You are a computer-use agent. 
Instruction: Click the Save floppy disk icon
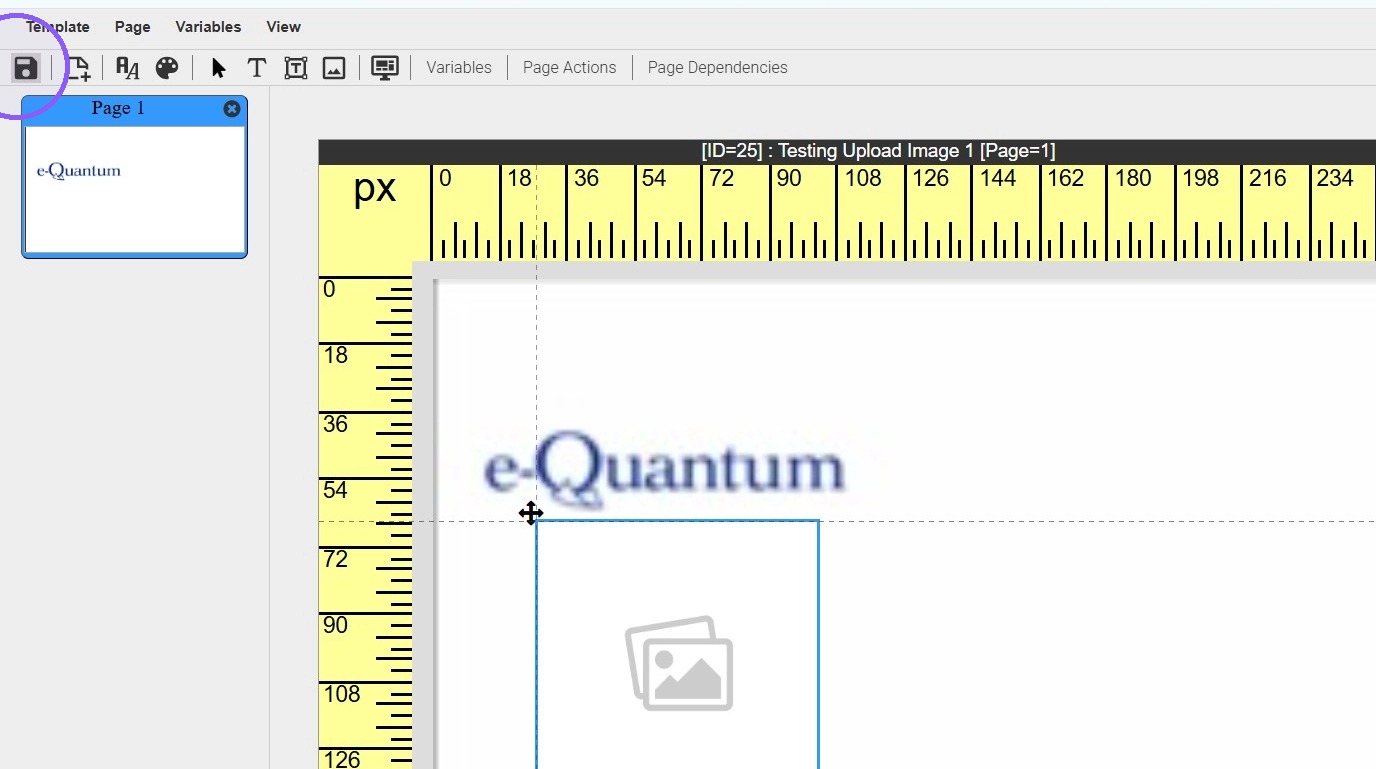click(25, 68)
